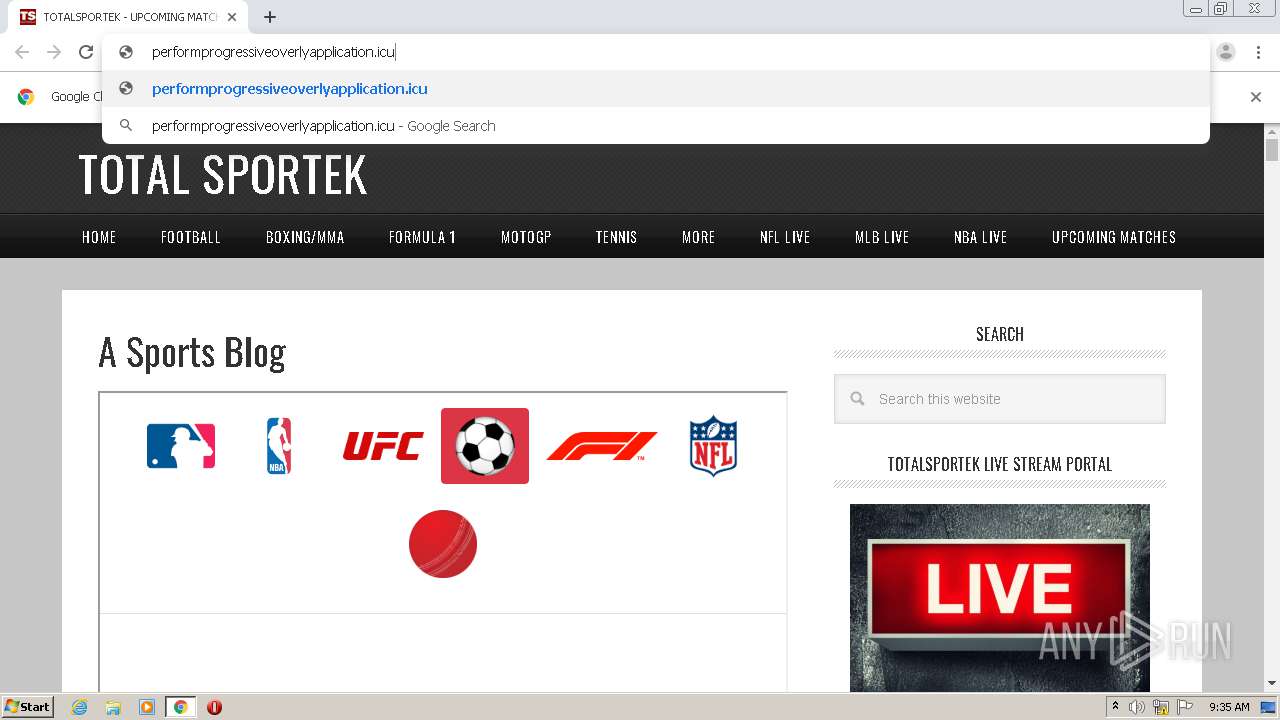Choose the Google Search suggestion row
This screenshot has height=720, width=1280.
coord(656,126)
